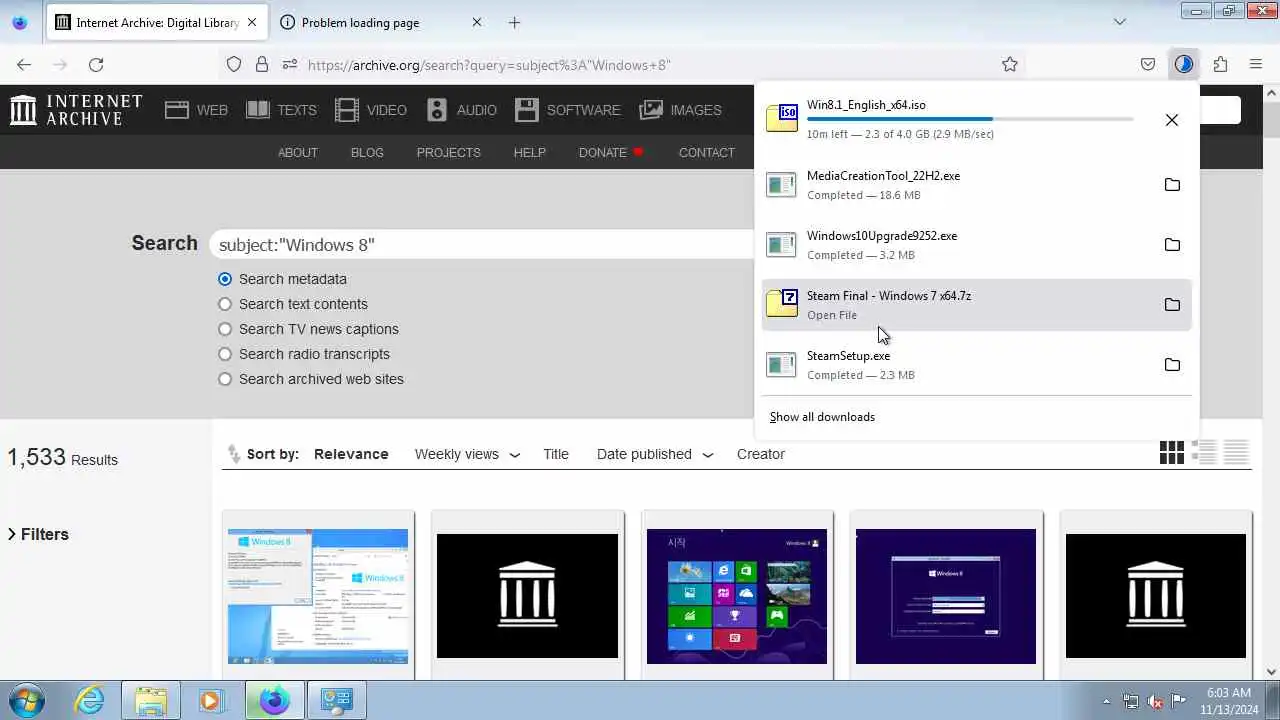
Task: Expand the Filters section
Action: coord(39,534)
